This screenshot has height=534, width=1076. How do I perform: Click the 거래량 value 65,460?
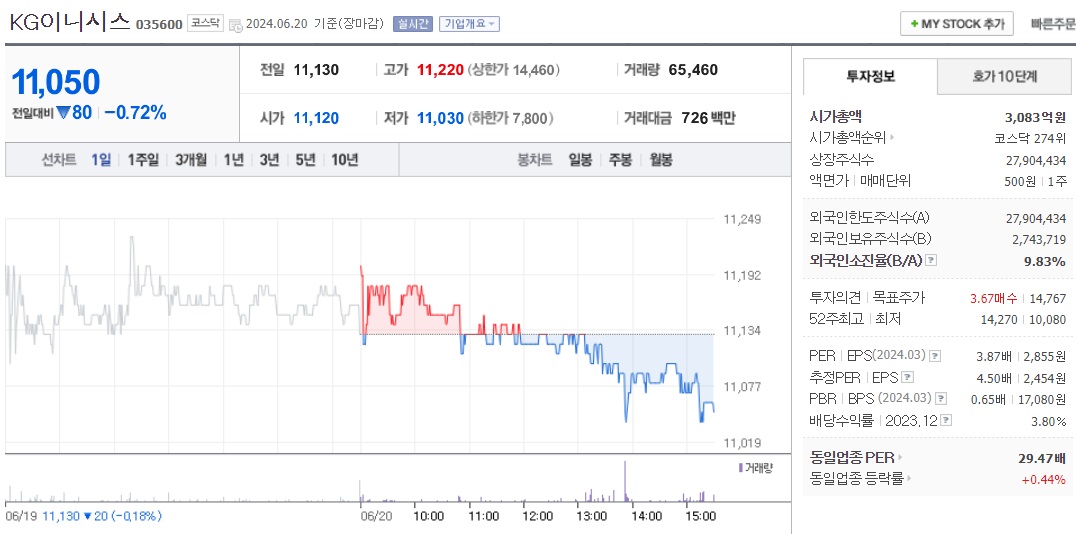pos(693,70)
